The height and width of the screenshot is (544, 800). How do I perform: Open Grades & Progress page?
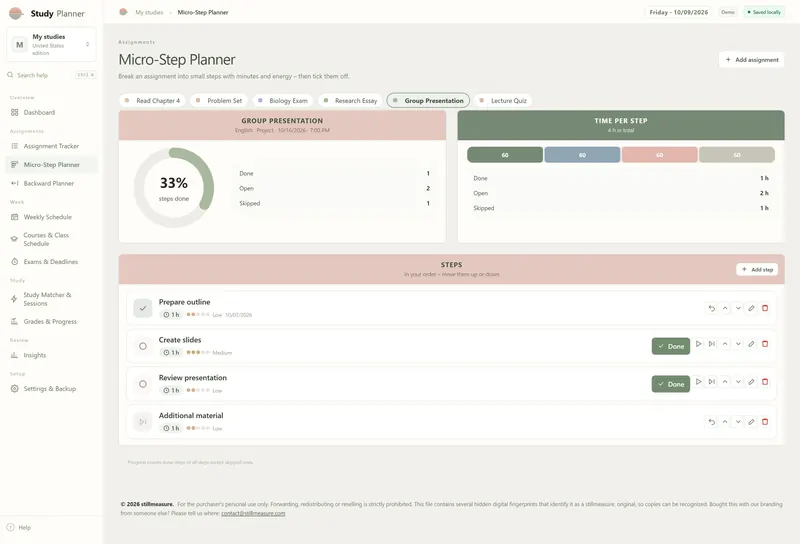[52, 322]
